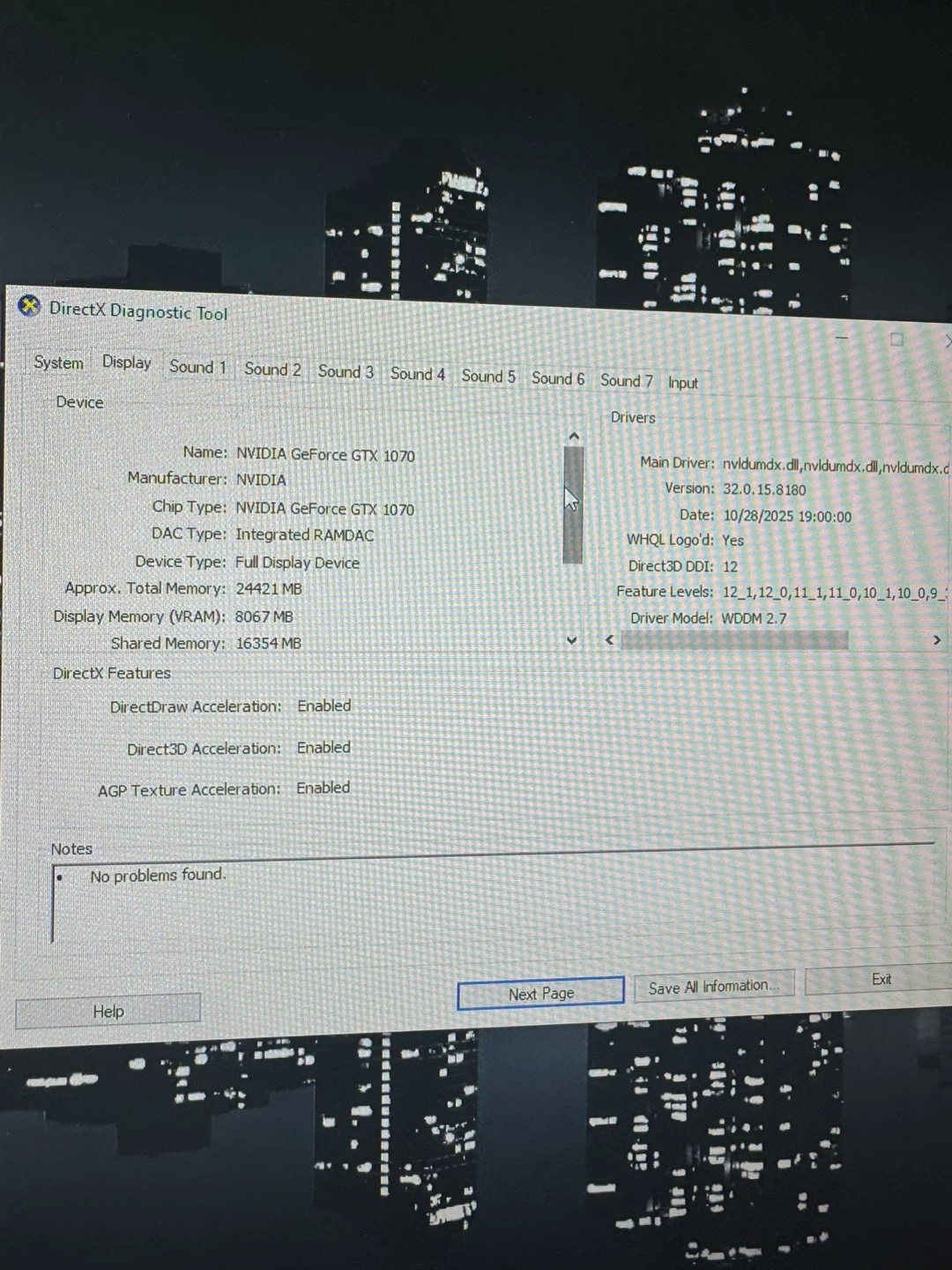Click the DirectX Diagnostic Tool title icon
This screenshot has height=1270, width=952.
tap(29, 306)
